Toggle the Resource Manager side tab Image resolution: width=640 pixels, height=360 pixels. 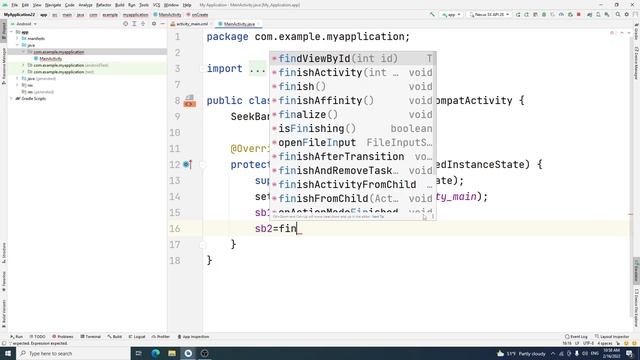(x=4, y=65)
